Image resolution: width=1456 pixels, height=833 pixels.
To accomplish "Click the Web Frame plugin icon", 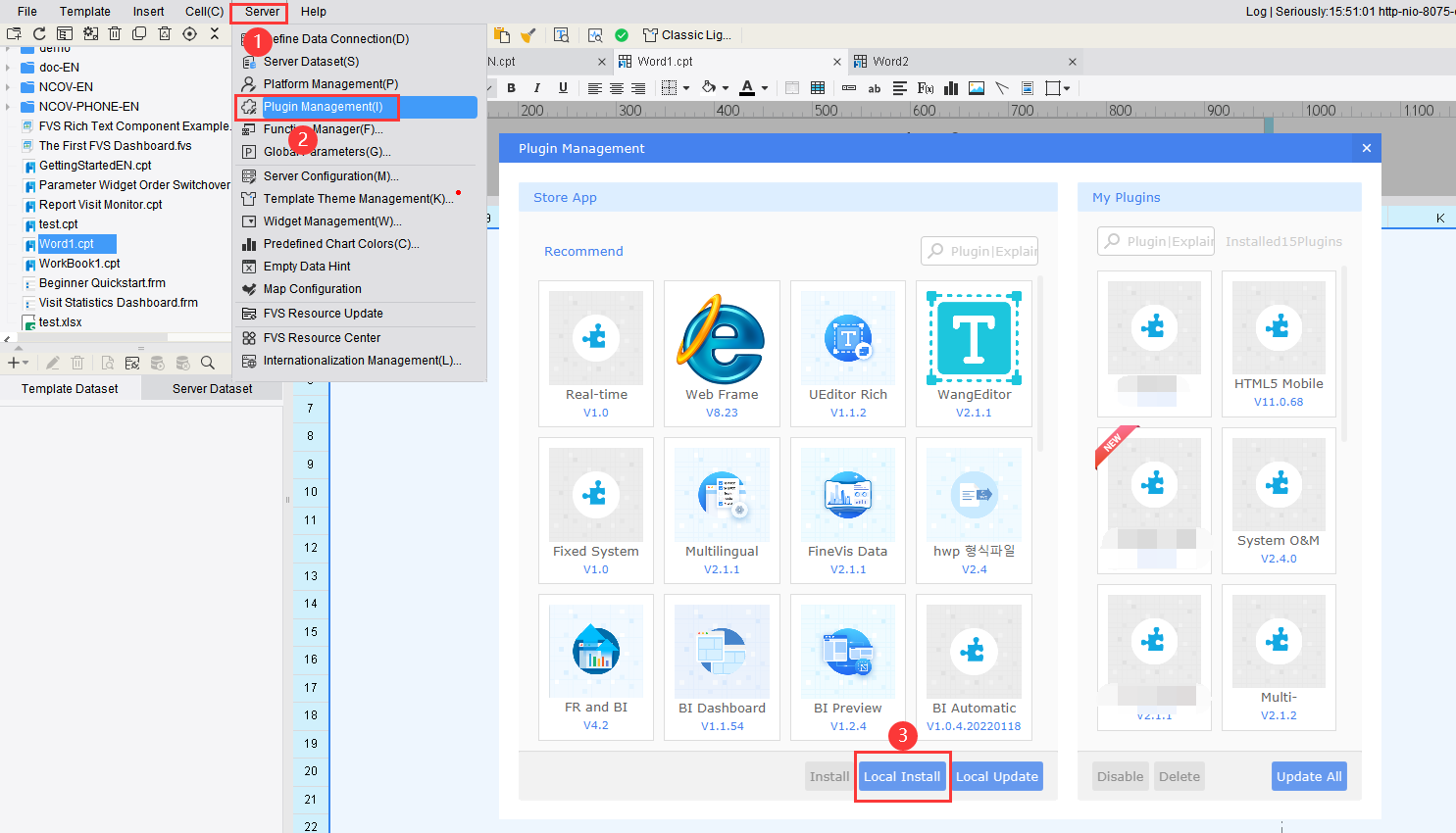I will (722, 338).
